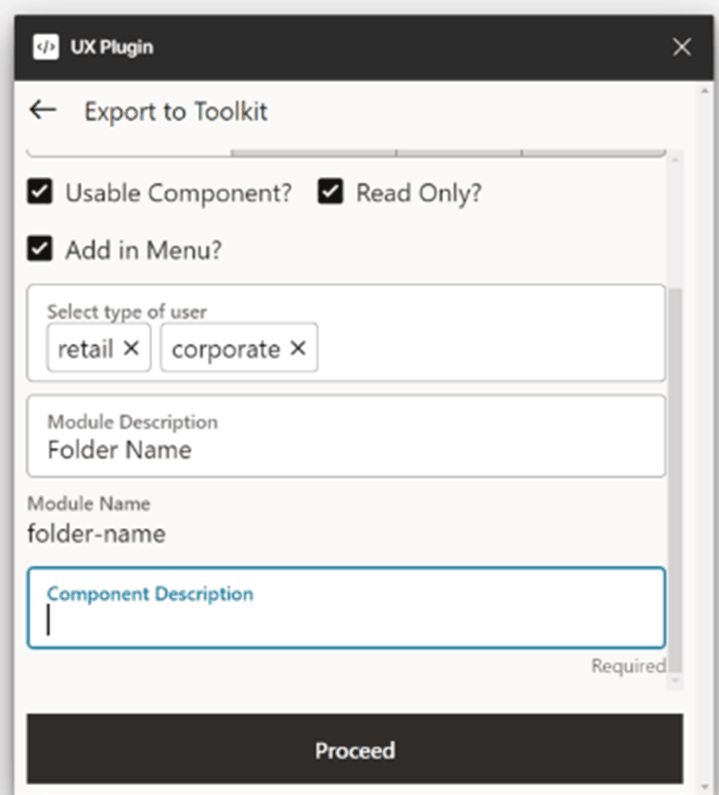Click the folder-name module name value
Viewport: 719px width, 795px height.
96,534
